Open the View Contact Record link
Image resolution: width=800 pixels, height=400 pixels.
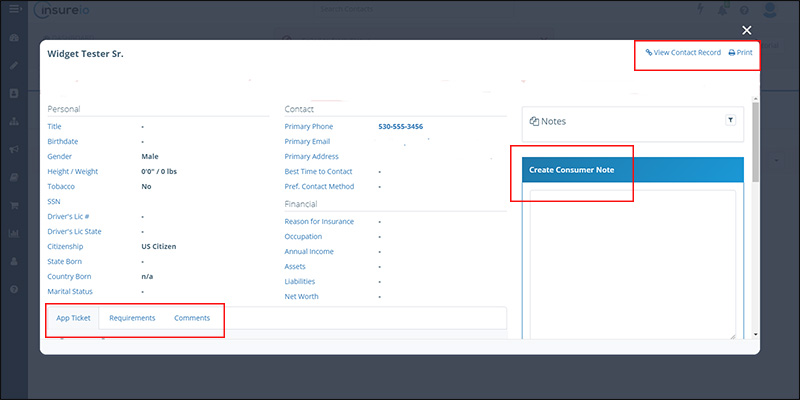click(683, 53)
